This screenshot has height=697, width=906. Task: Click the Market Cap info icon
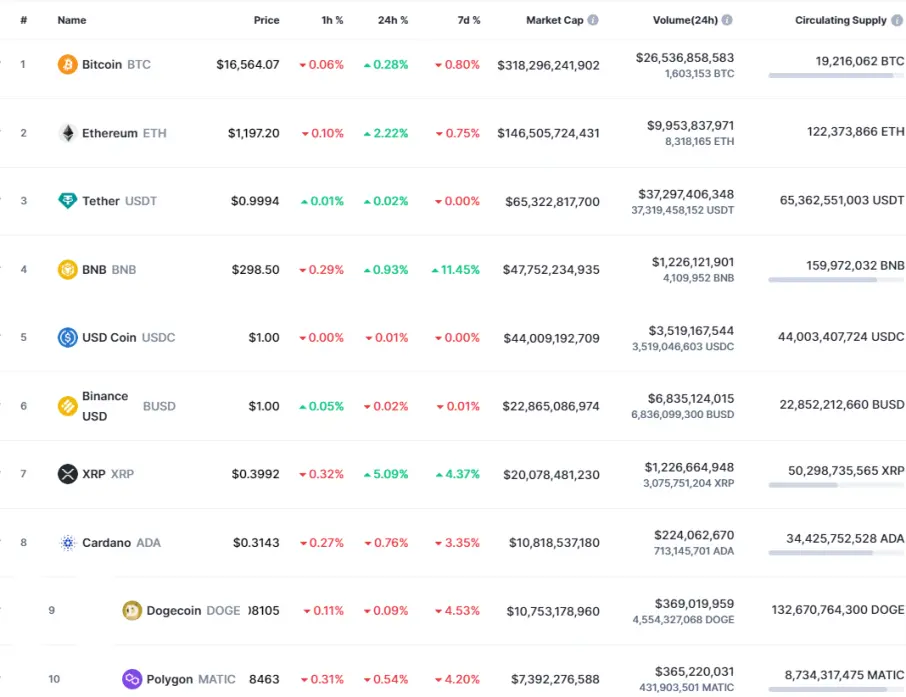593,20
